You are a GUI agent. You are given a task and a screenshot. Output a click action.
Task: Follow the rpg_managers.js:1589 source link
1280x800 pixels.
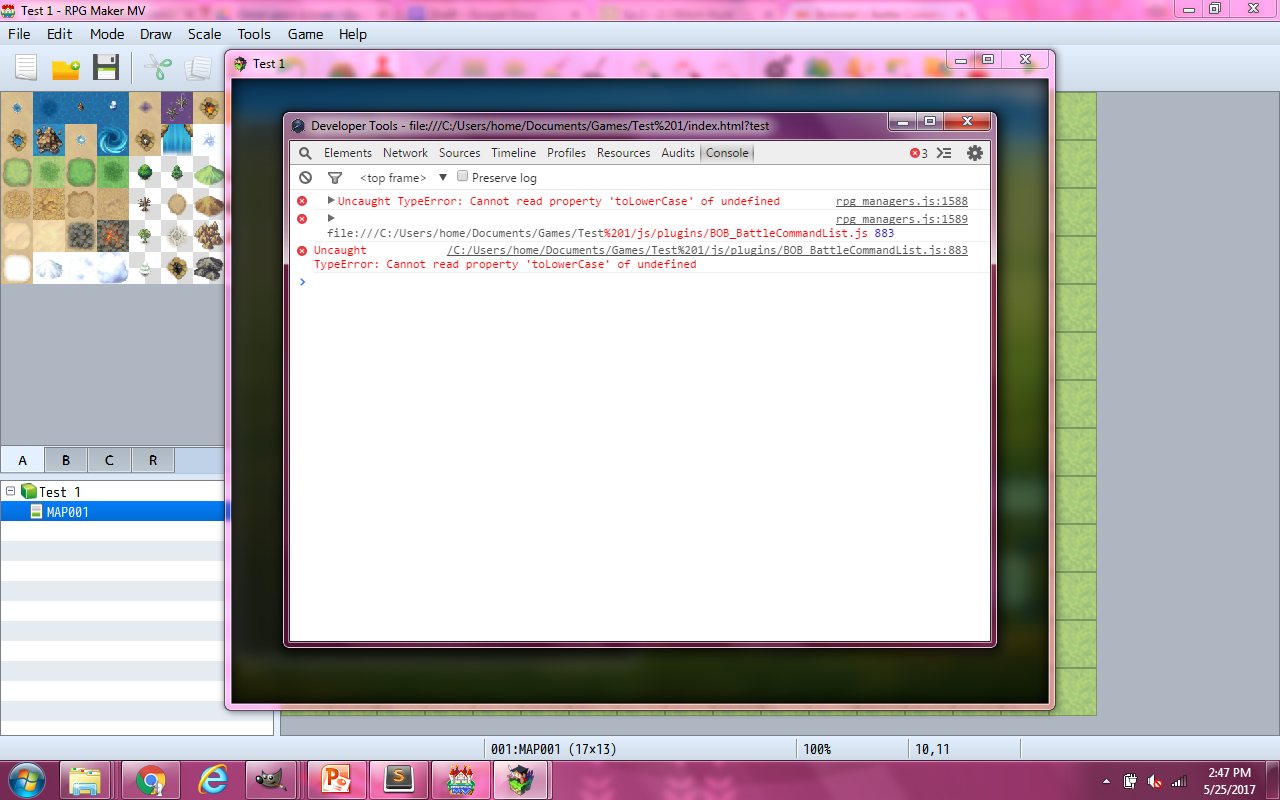tap(902, 219)
